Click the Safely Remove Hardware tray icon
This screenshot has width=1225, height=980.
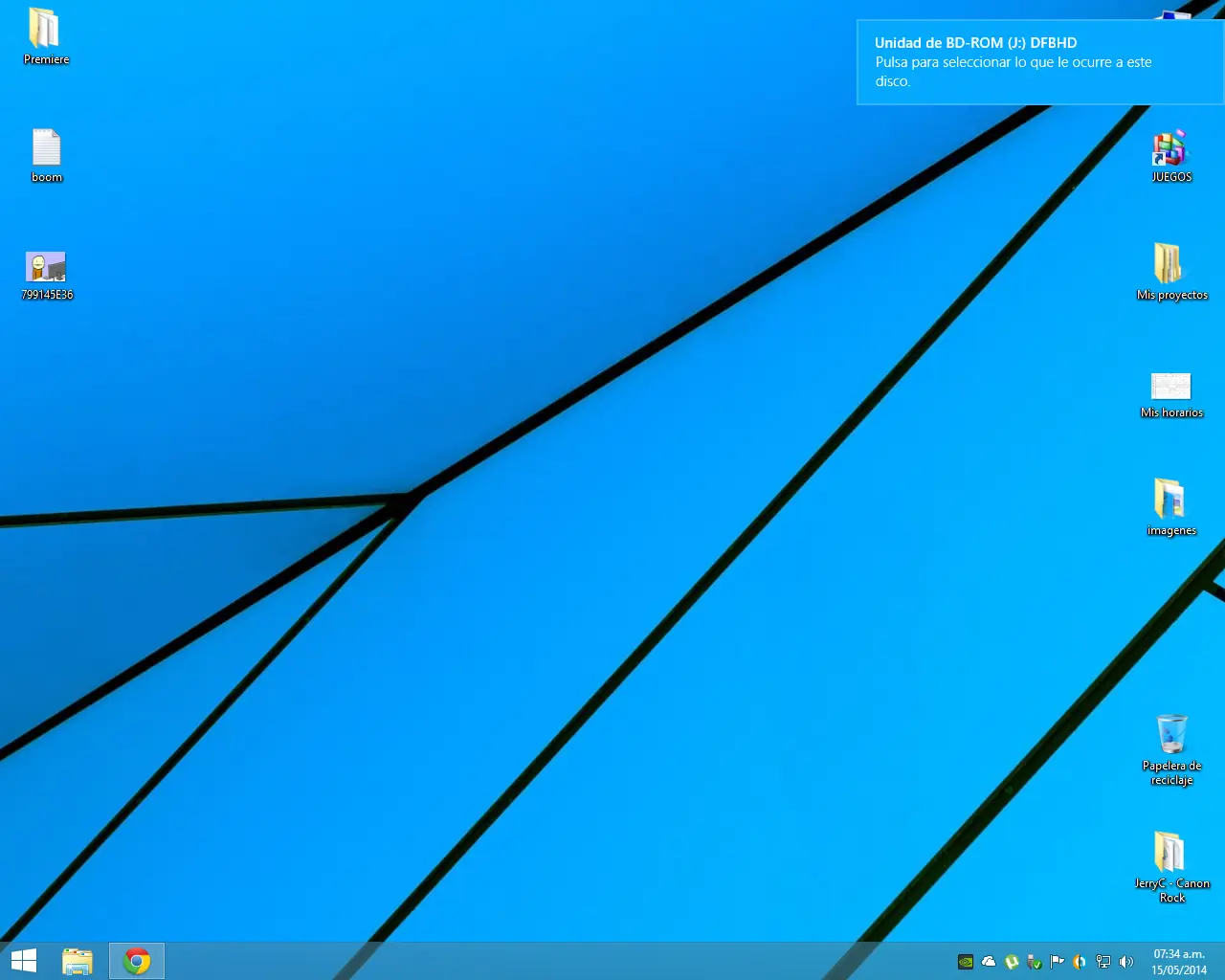click(x=1035, y=962)
